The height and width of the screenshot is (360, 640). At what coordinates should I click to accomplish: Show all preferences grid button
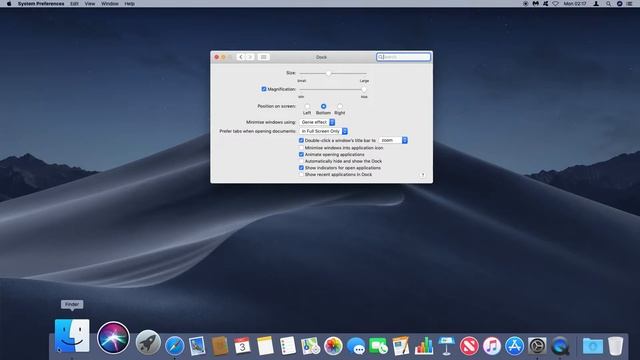[264, 57]
